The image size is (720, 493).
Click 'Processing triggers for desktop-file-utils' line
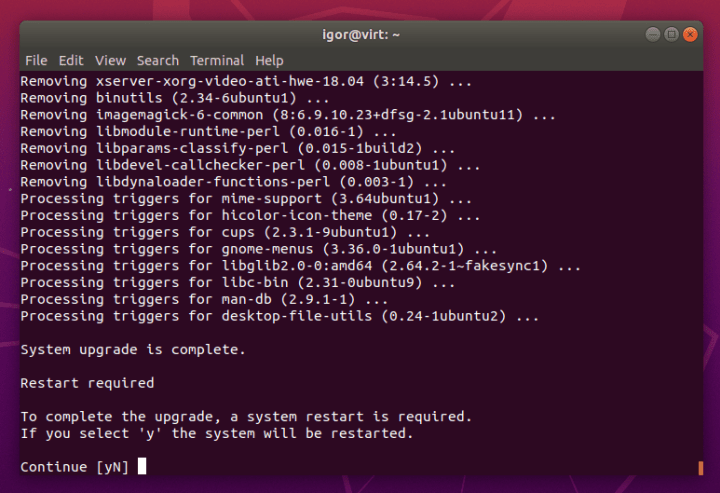(279, 316)
